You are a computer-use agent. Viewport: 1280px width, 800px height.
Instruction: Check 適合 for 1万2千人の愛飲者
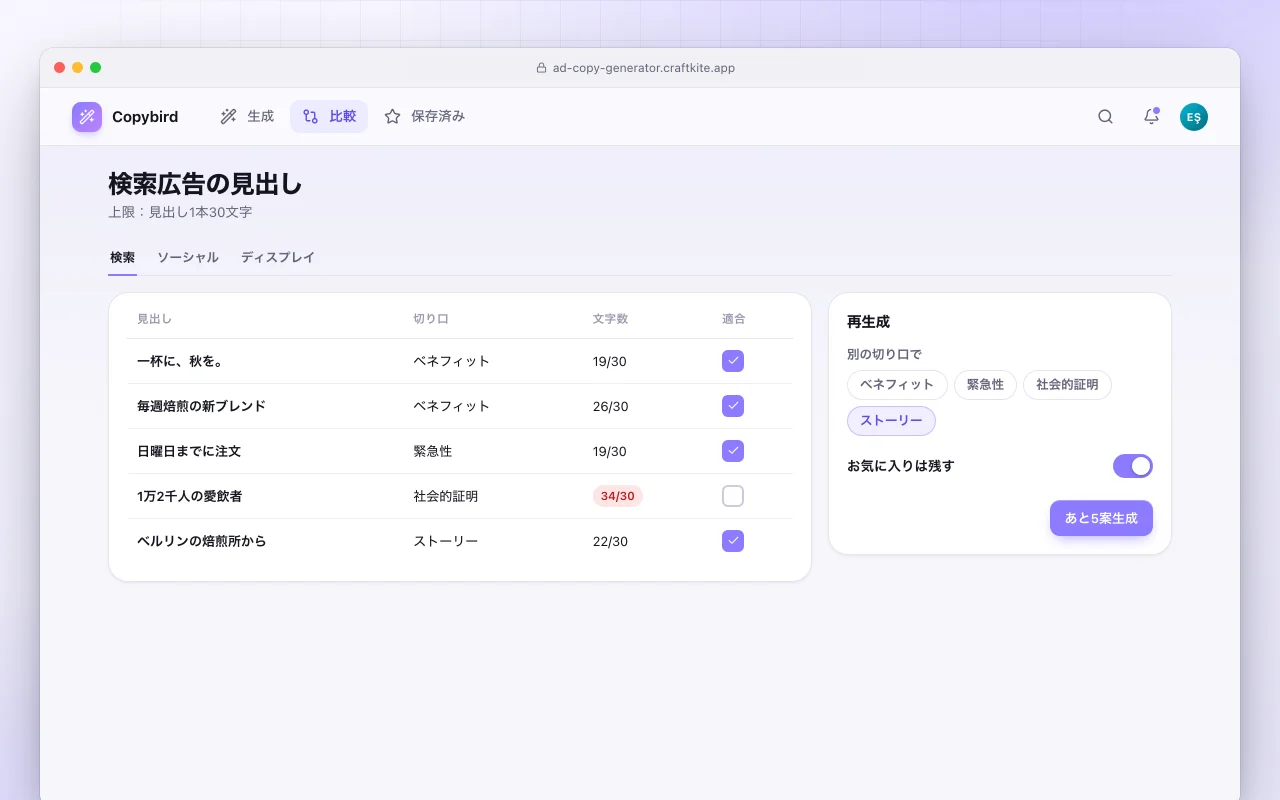pos(733,496)
